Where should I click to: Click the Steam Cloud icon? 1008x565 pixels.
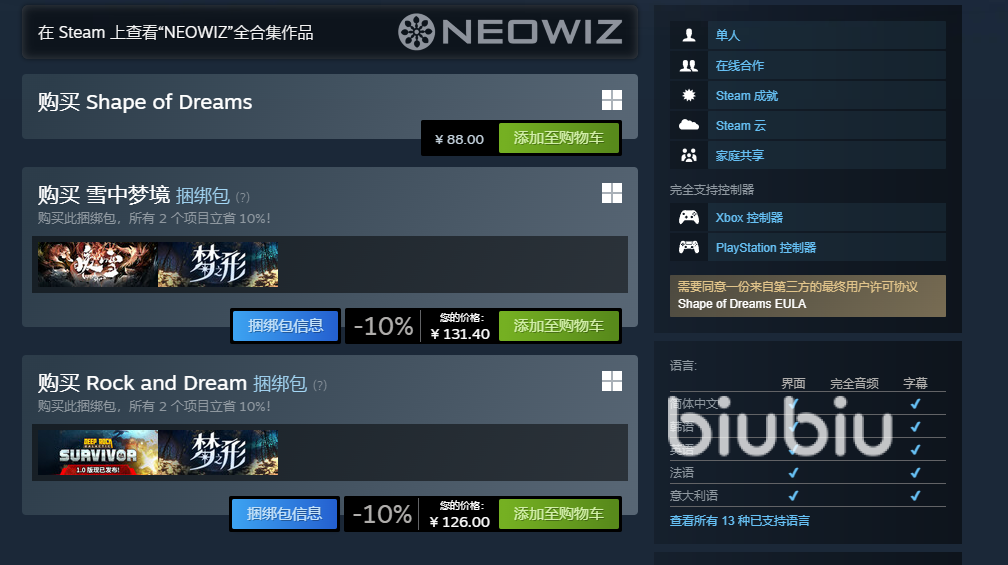coord(688,125)
